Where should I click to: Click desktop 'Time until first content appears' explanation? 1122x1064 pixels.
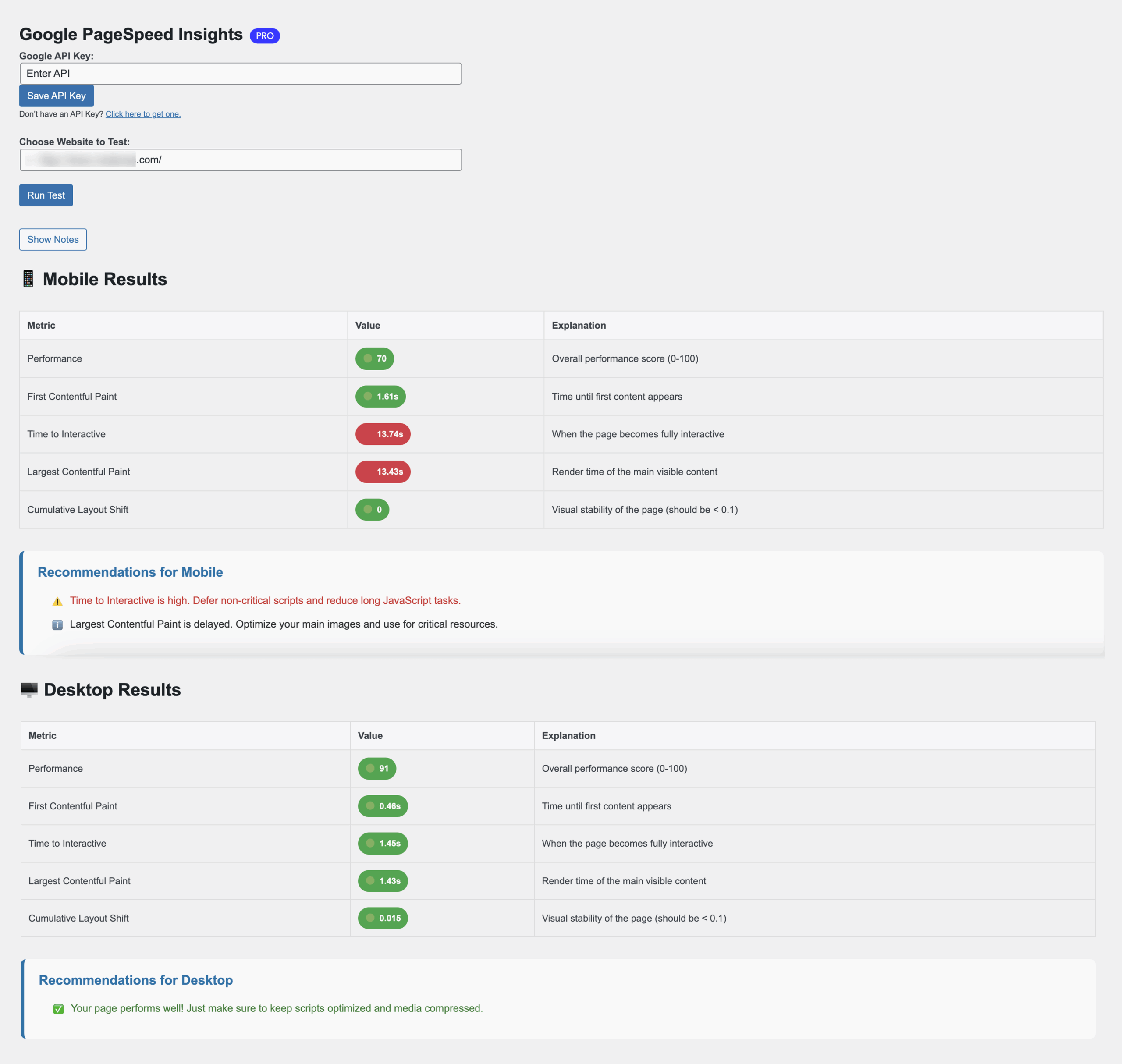pos(607,806)
